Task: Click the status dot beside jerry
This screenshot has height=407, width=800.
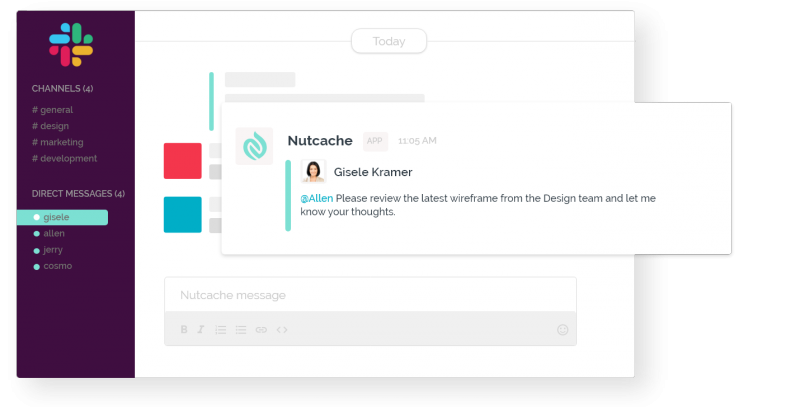Action: click(36, 250)
